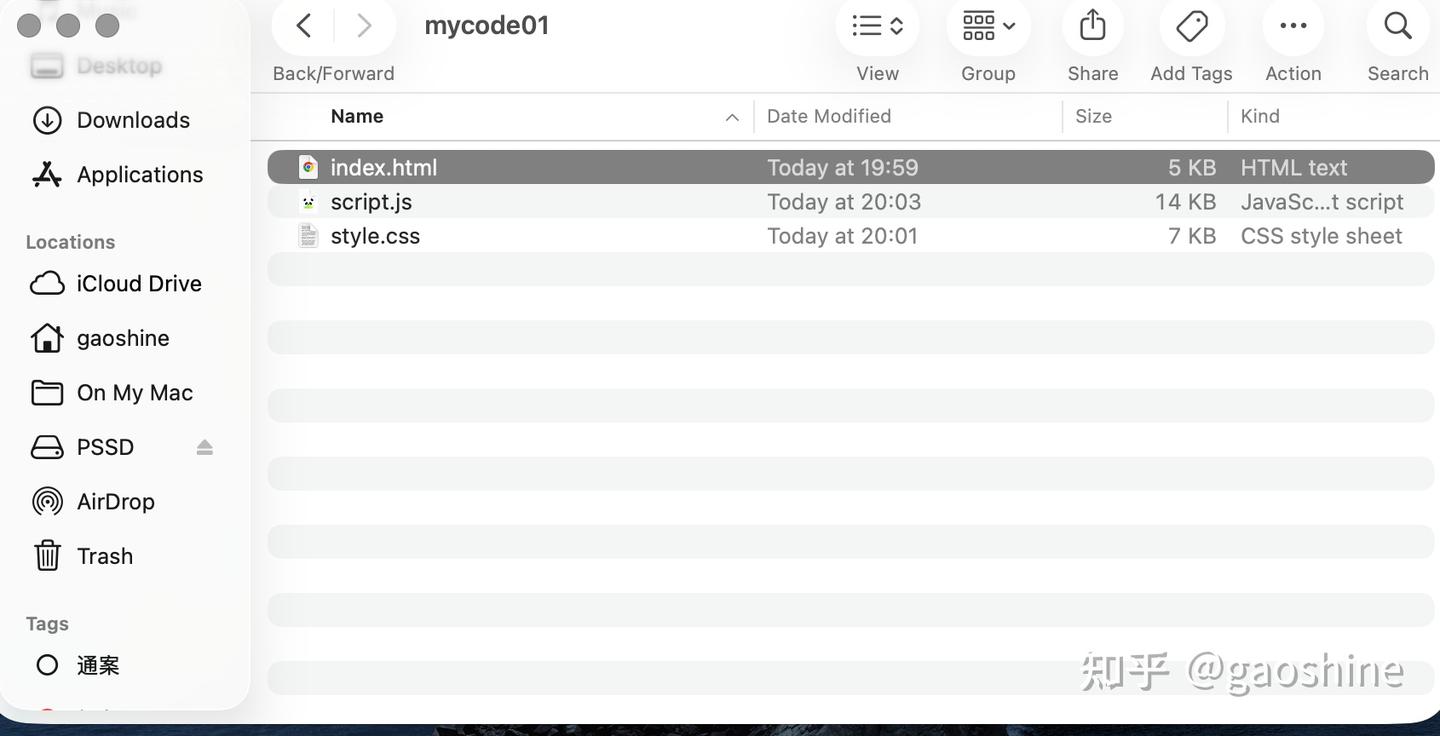Expand the Group by dropdown
The width and height of the screenshot is (1440, 736).
pyautogui.click(x=988, y=26)
